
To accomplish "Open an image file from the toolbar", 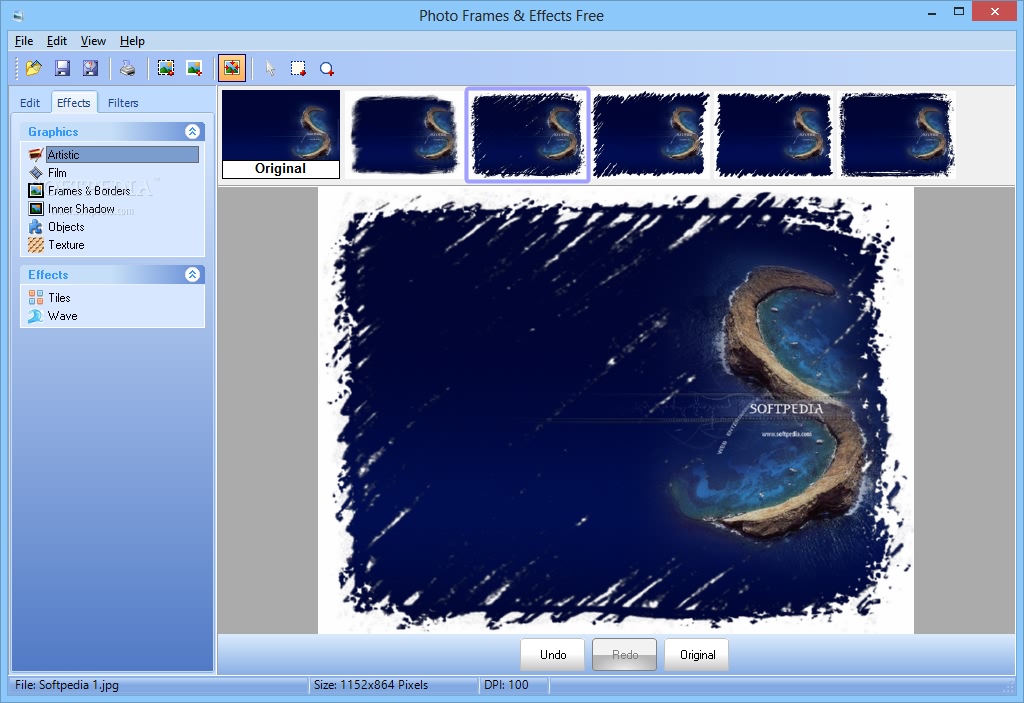I will click(x=33, y=68).
